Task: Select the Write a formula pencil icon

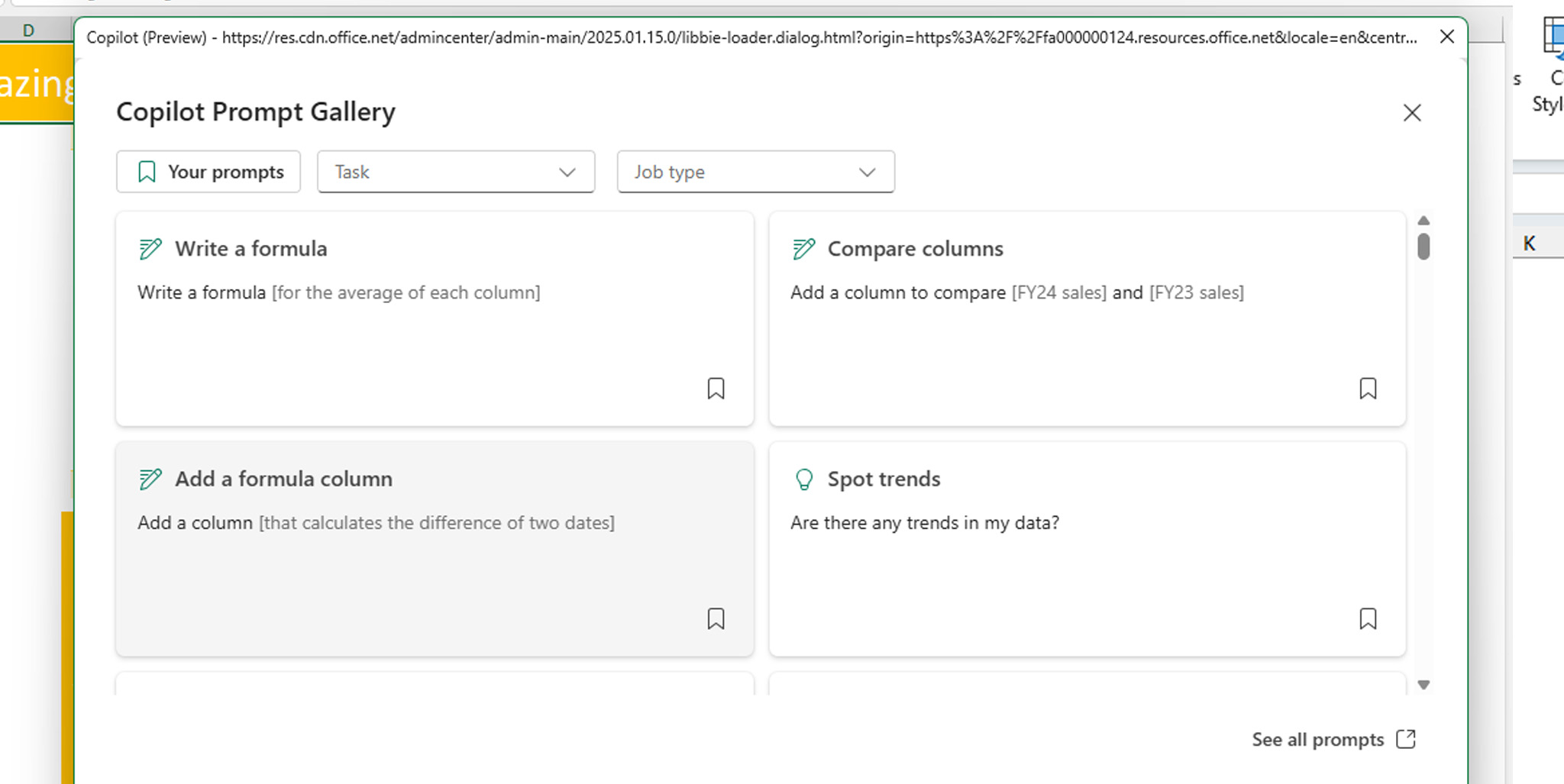Action: tap(150, 248)
